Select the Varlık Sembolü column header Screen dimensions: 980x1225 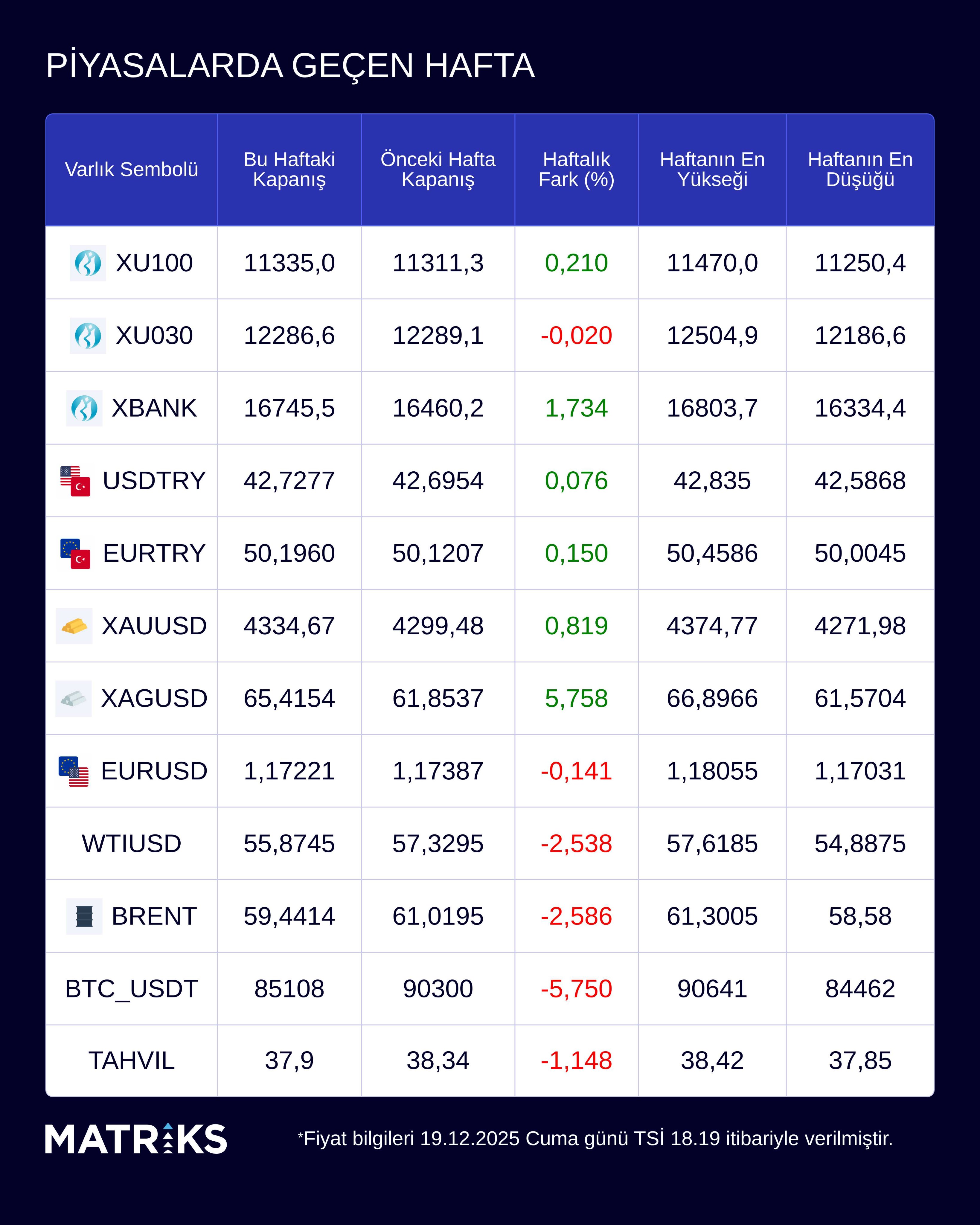click(131, 169)
